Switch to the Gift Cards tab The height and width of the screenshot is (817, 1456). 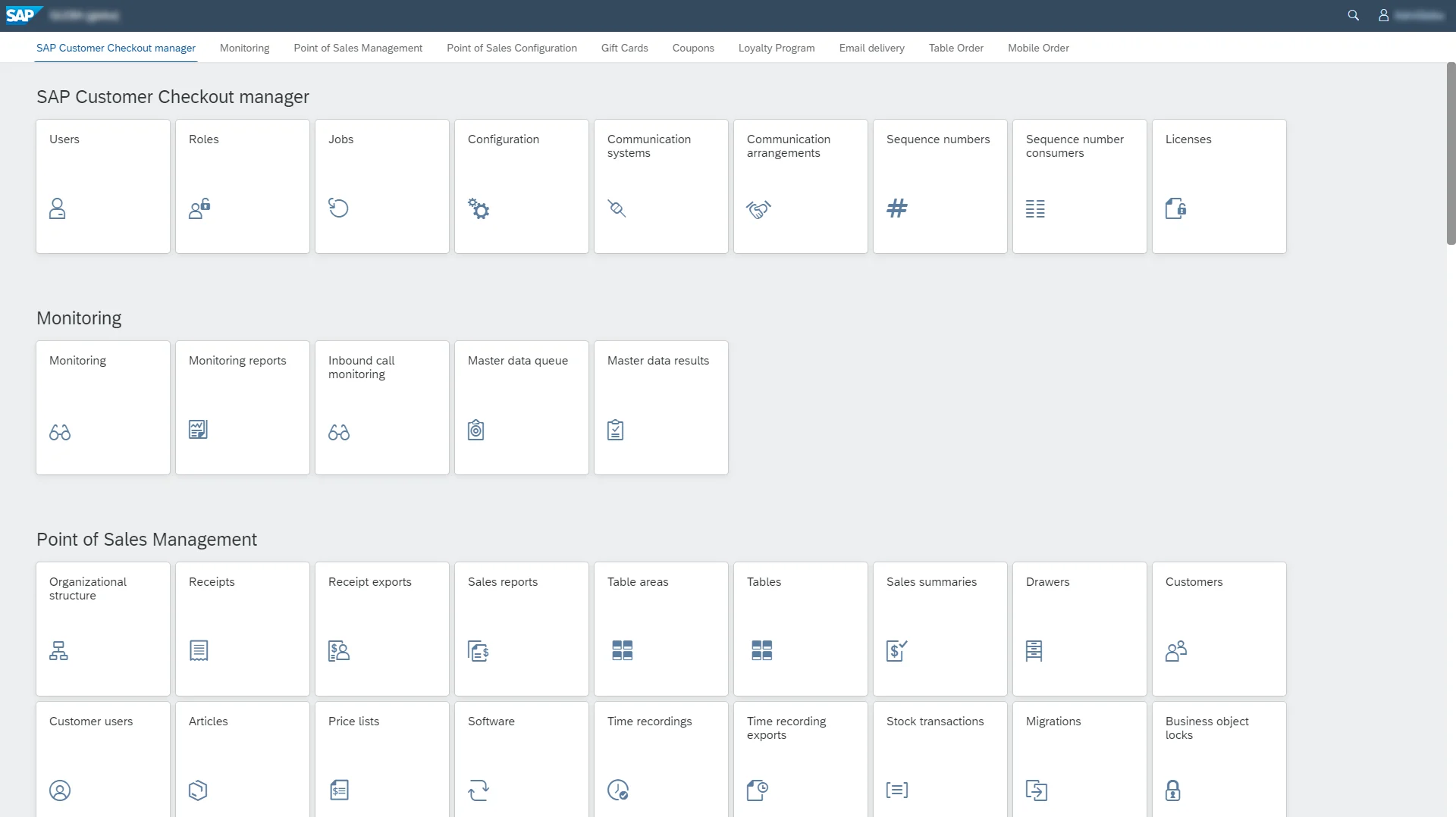pyautogui.click(x=625, y=48)
